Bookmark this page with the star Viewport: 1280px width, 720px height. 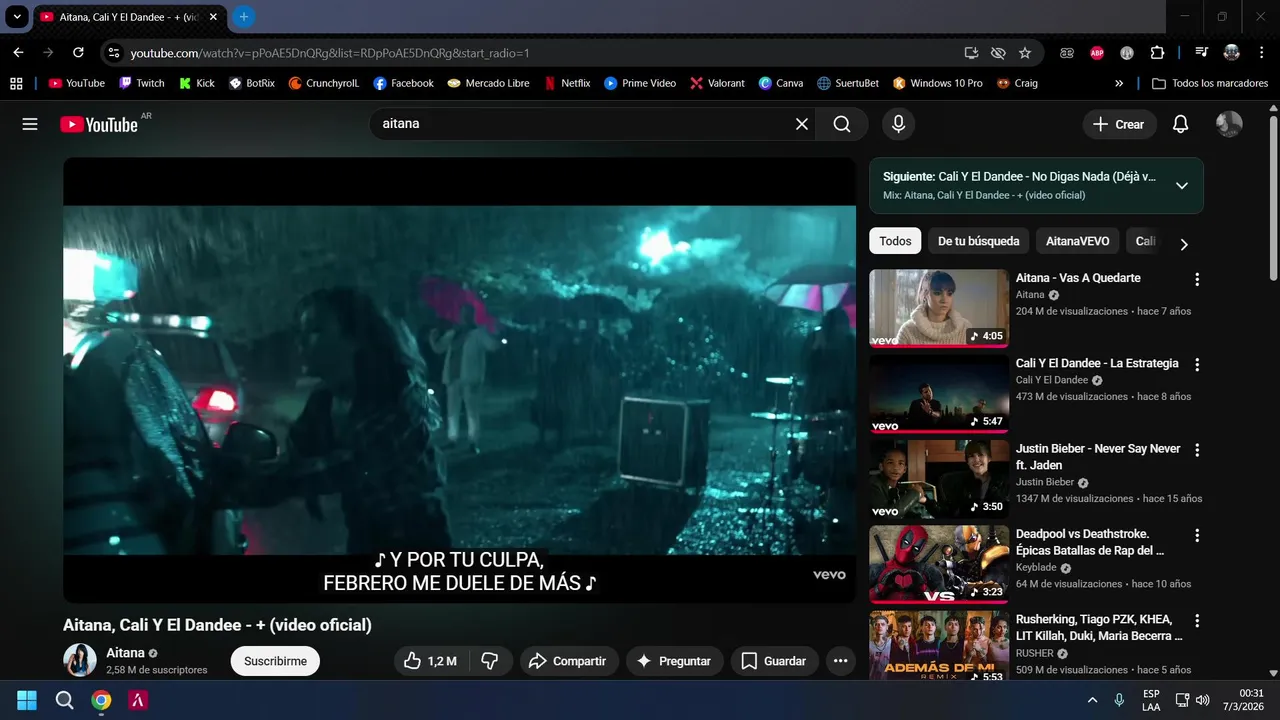tap(1025, 53)
